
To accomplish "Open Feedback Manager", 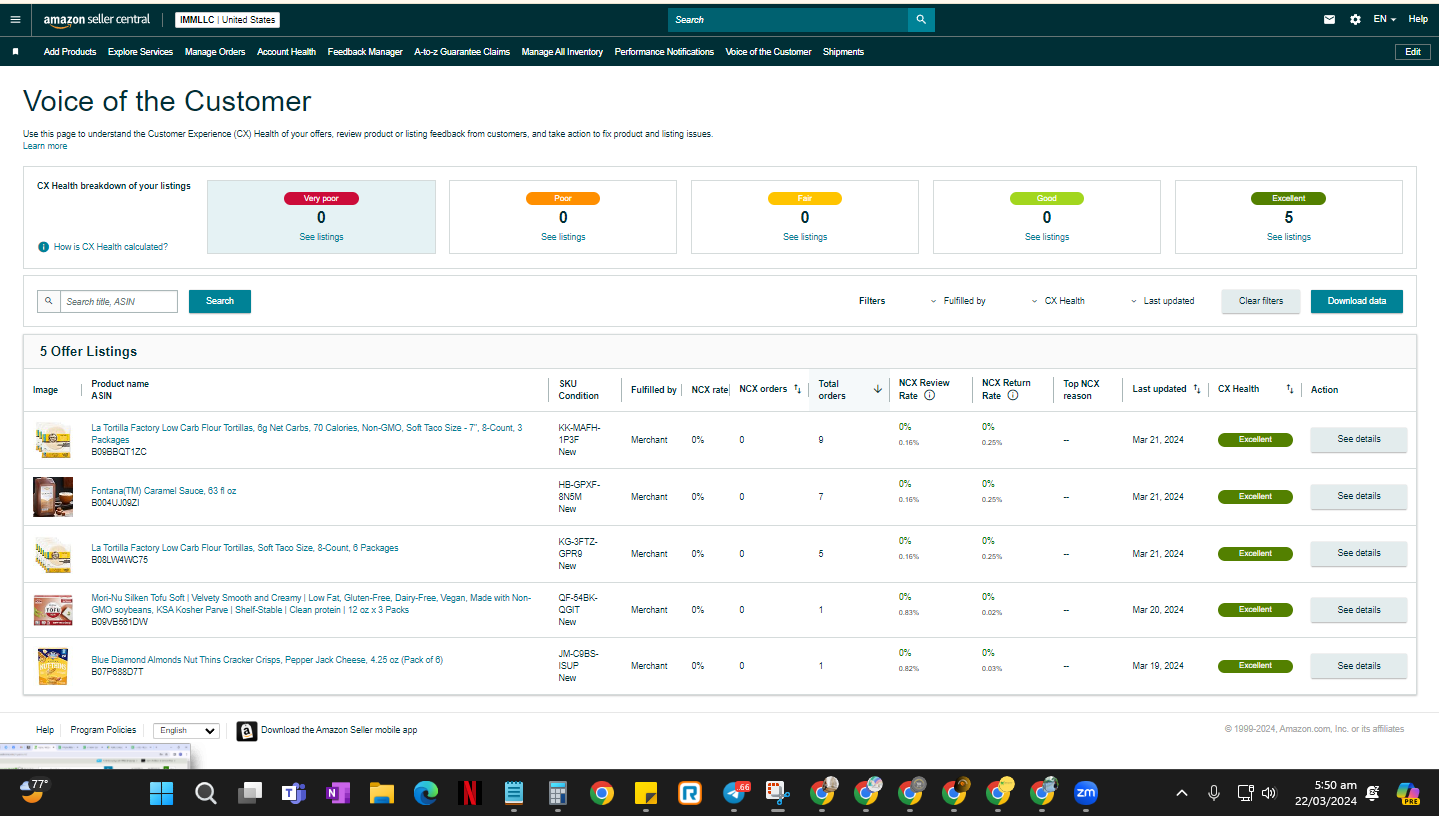I will (365, 52).
